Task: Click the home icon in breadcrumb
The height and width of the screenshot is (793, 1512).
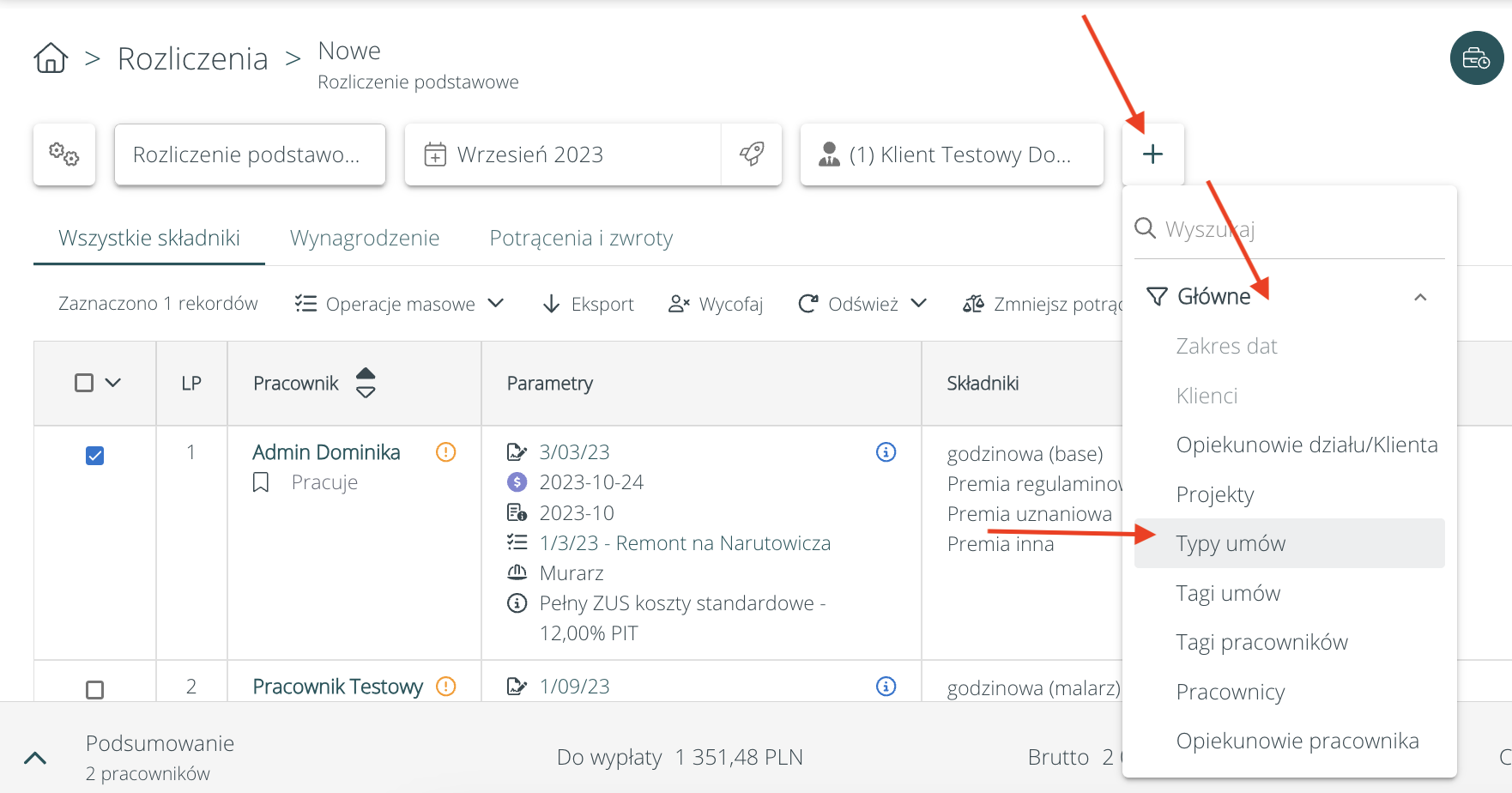Action: tap(51, 58)
